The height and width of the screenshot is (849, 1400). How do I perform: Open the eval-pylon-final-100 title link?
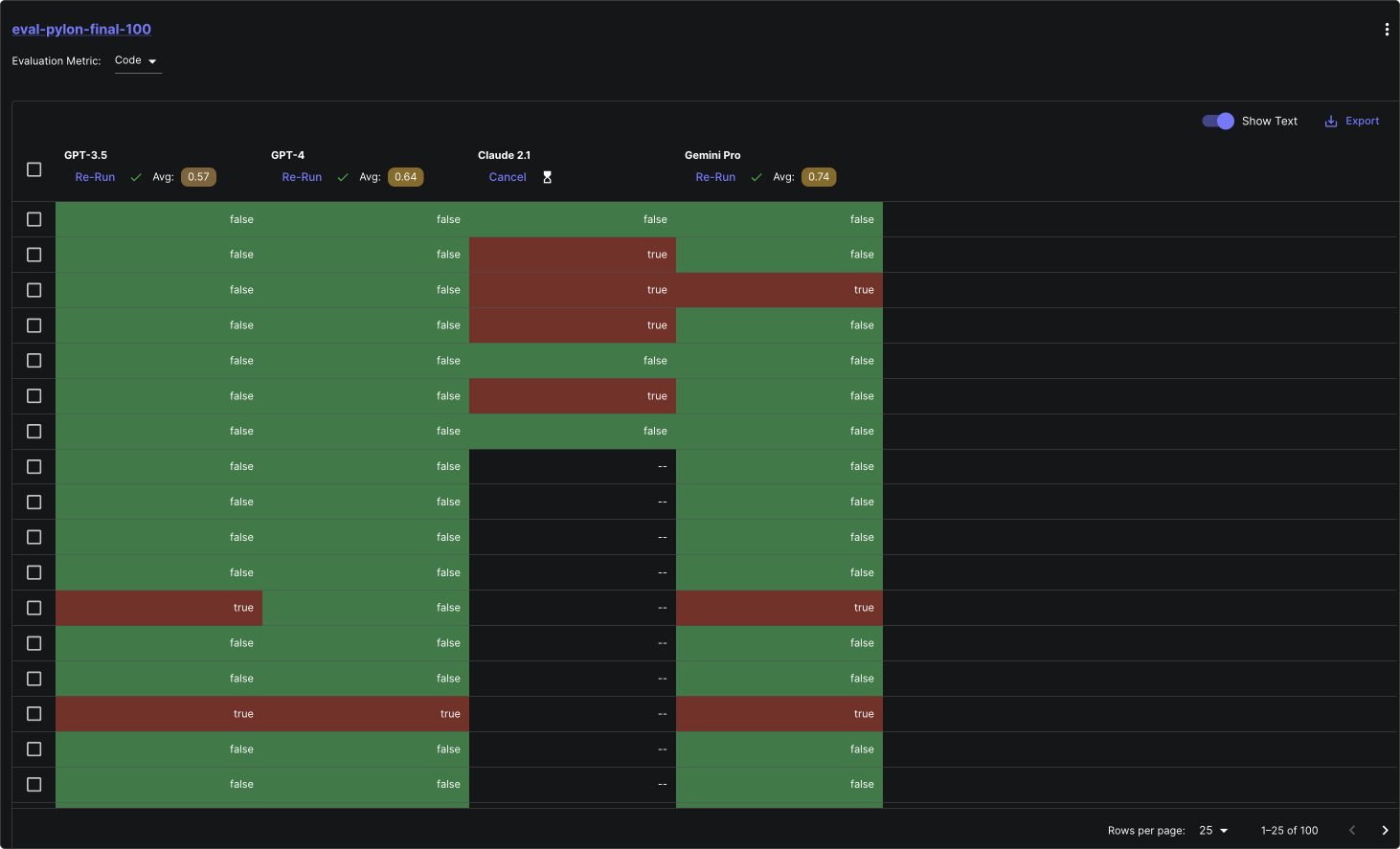81,29
